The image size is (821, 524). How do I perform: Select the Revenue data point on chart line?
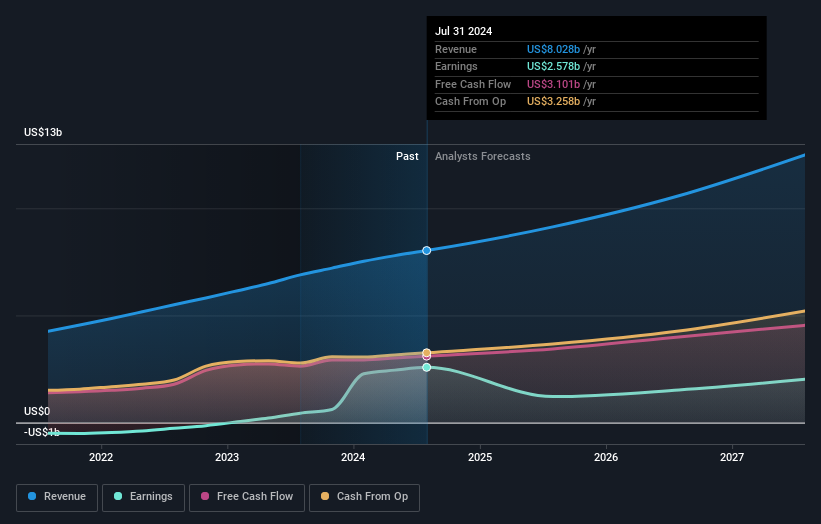(x=427, y=251)
